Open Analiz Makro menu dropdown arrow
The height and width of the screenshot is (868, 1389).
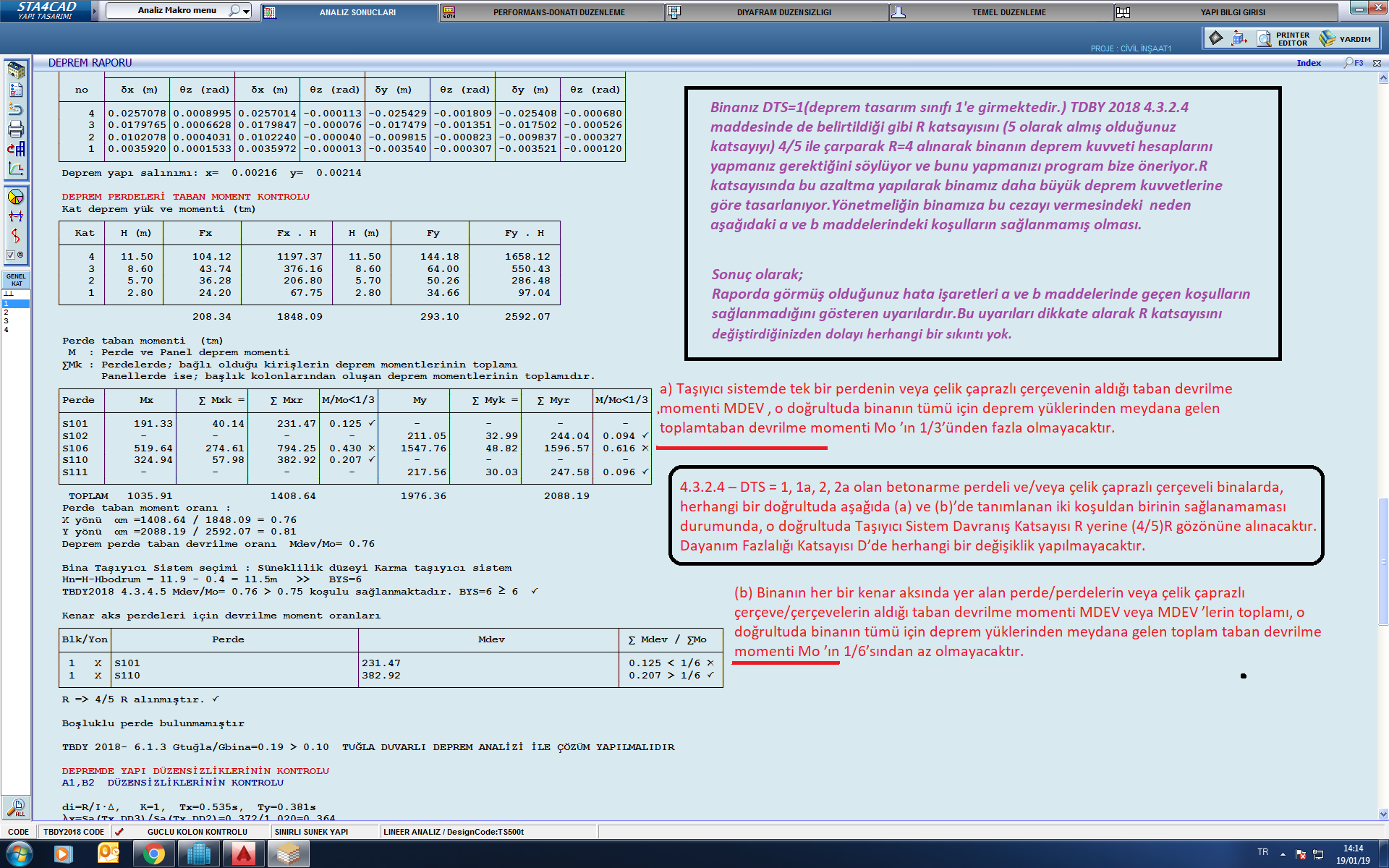click(x=247, y=12)
